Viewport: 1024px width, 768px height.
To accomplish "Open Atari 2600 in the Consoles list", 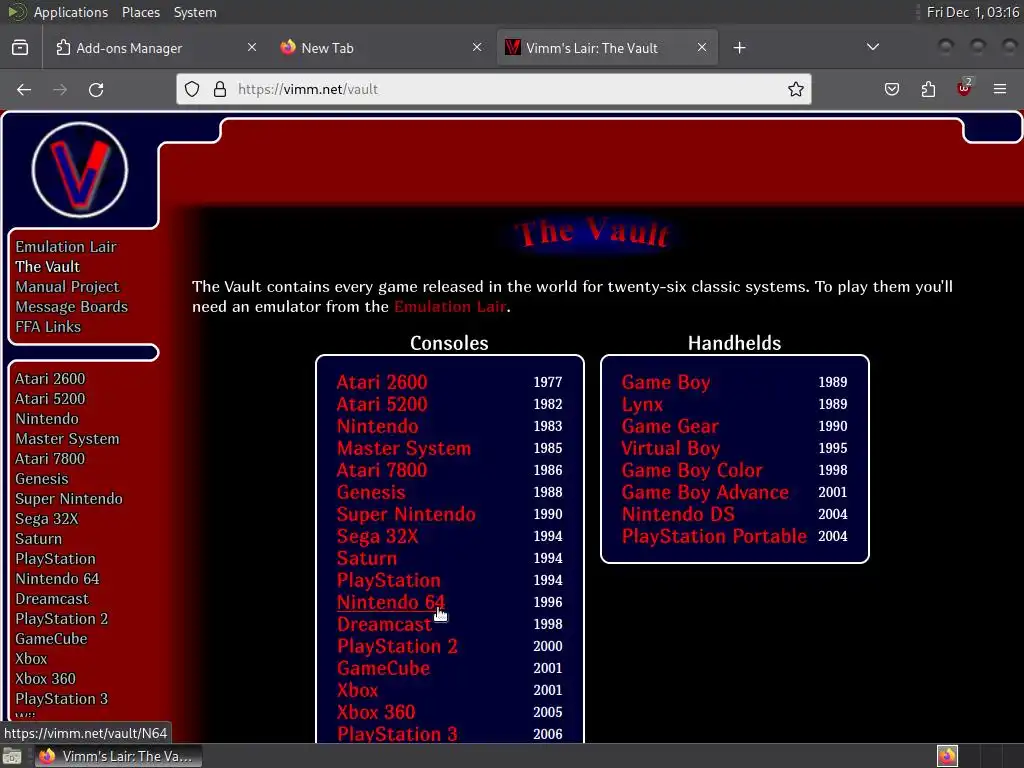I will [382, 382].
